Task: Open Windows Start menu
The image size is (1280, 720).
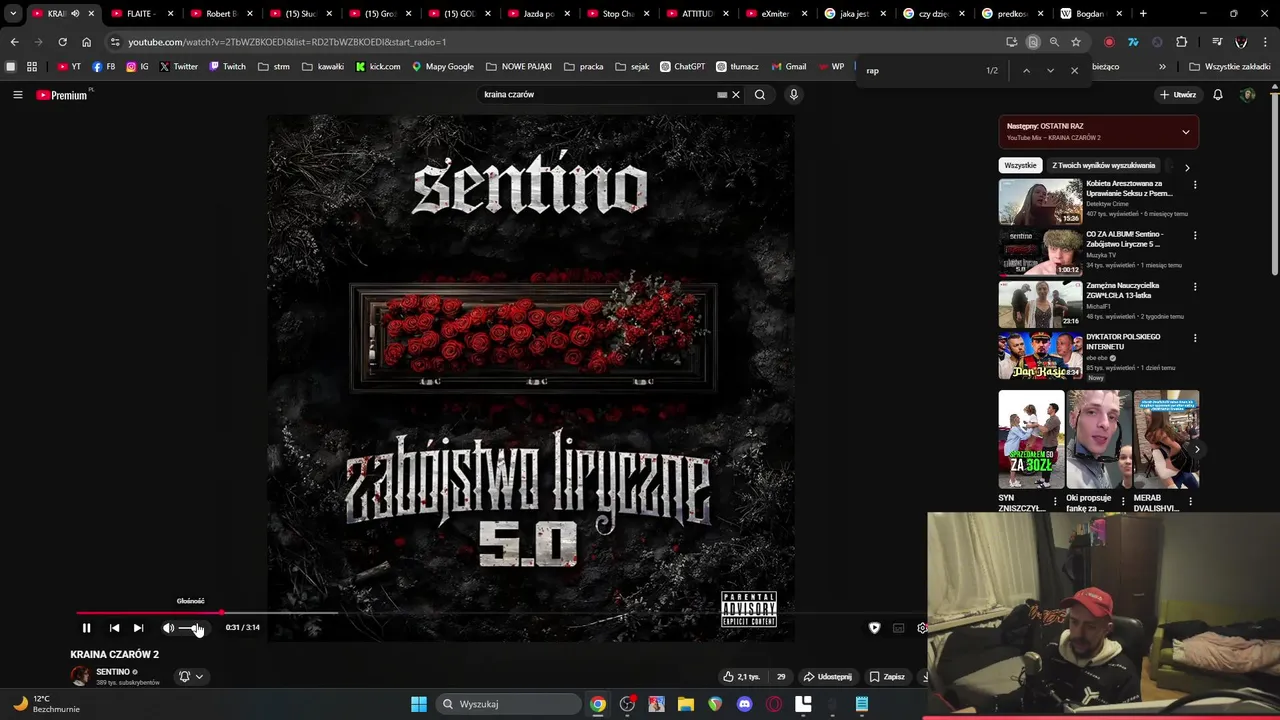Action: [x=419, y=704]
